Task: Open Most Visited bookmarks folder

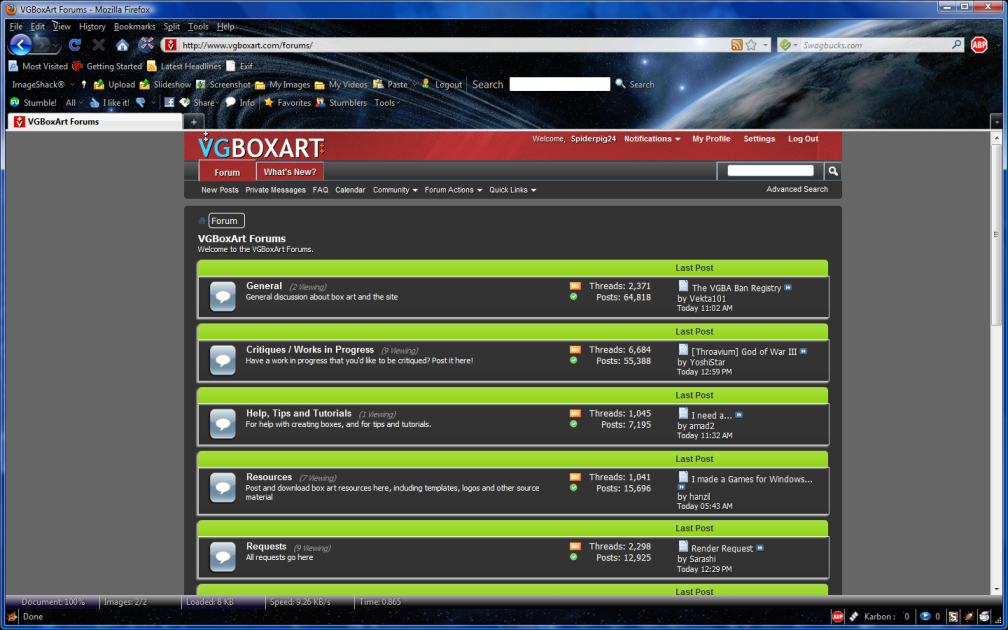Action: click(x=38, y=66)
